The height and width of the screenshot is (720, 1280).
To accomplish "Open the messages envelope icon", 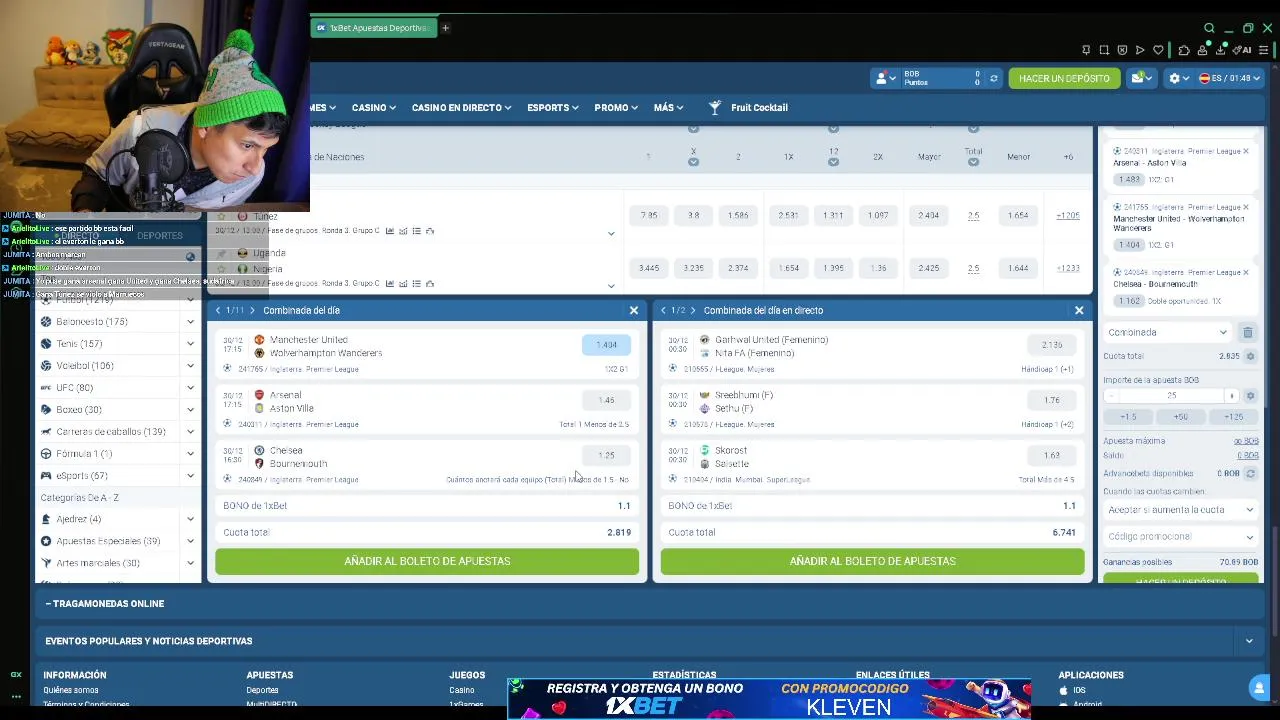I will click(x=1140, y=78).
